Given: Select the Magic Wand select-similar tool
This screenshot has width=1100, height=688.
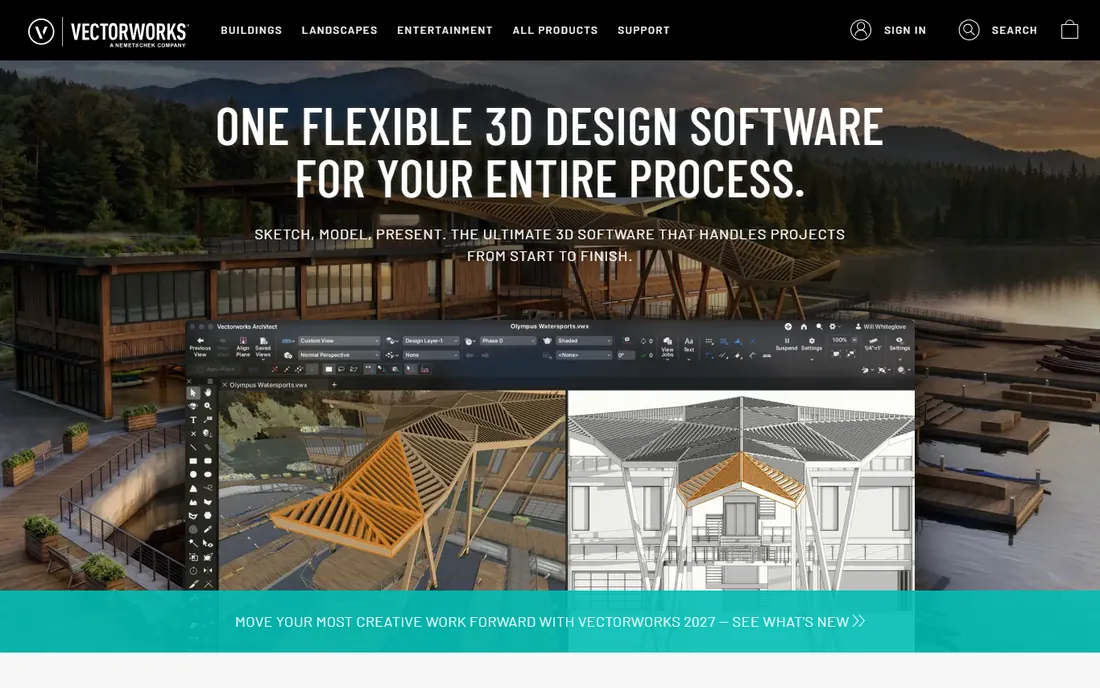Looking at the screenshot, I should pyautogui.click(x=193, y=544).
